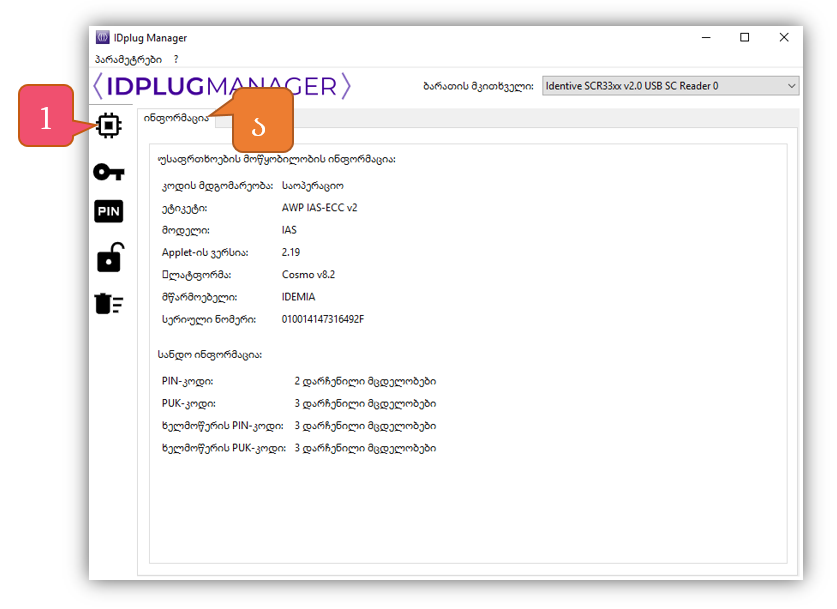Switch to the ინფორმაცია tab
The image size is (837, 609).
[176, 118]
